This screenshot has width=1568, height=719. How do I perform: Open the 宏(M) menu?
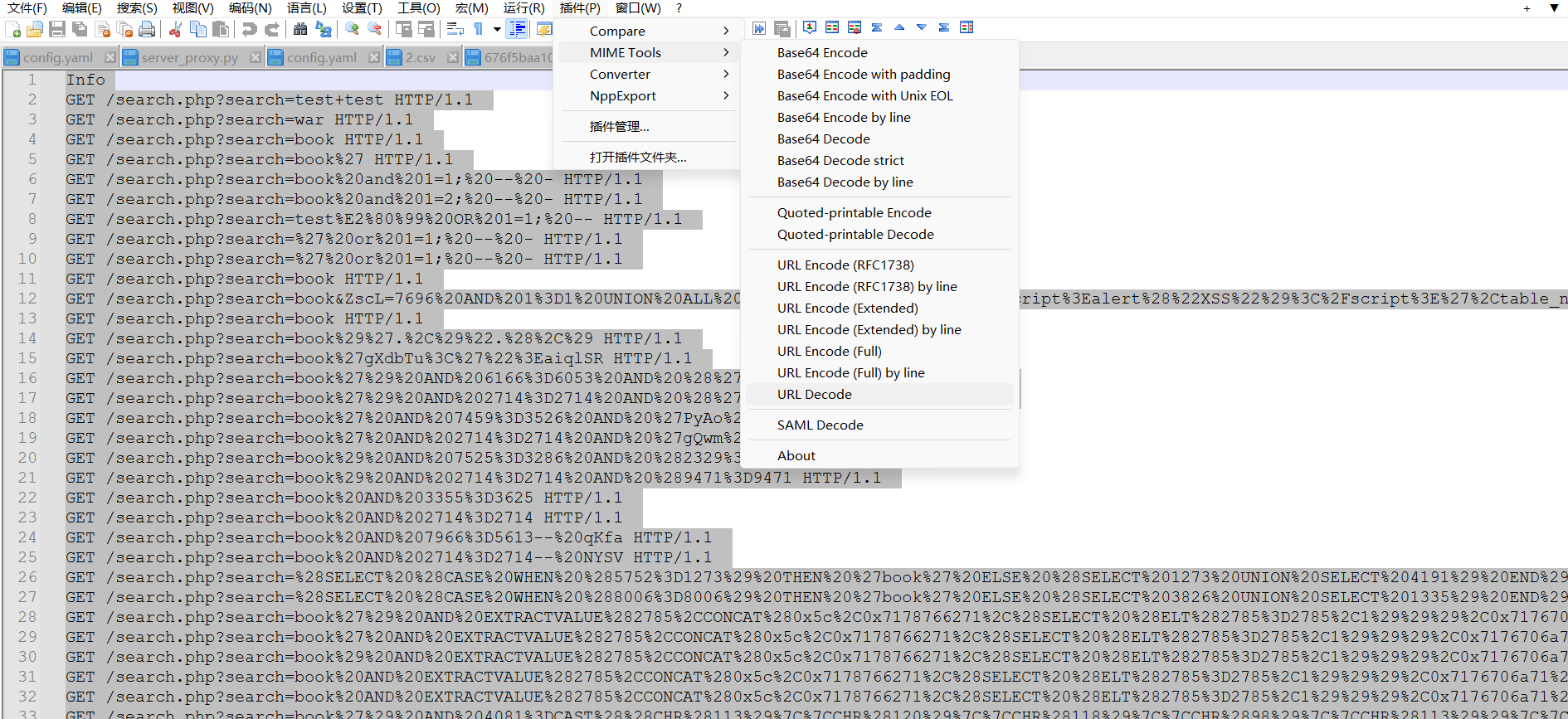[x=472, y=8]
